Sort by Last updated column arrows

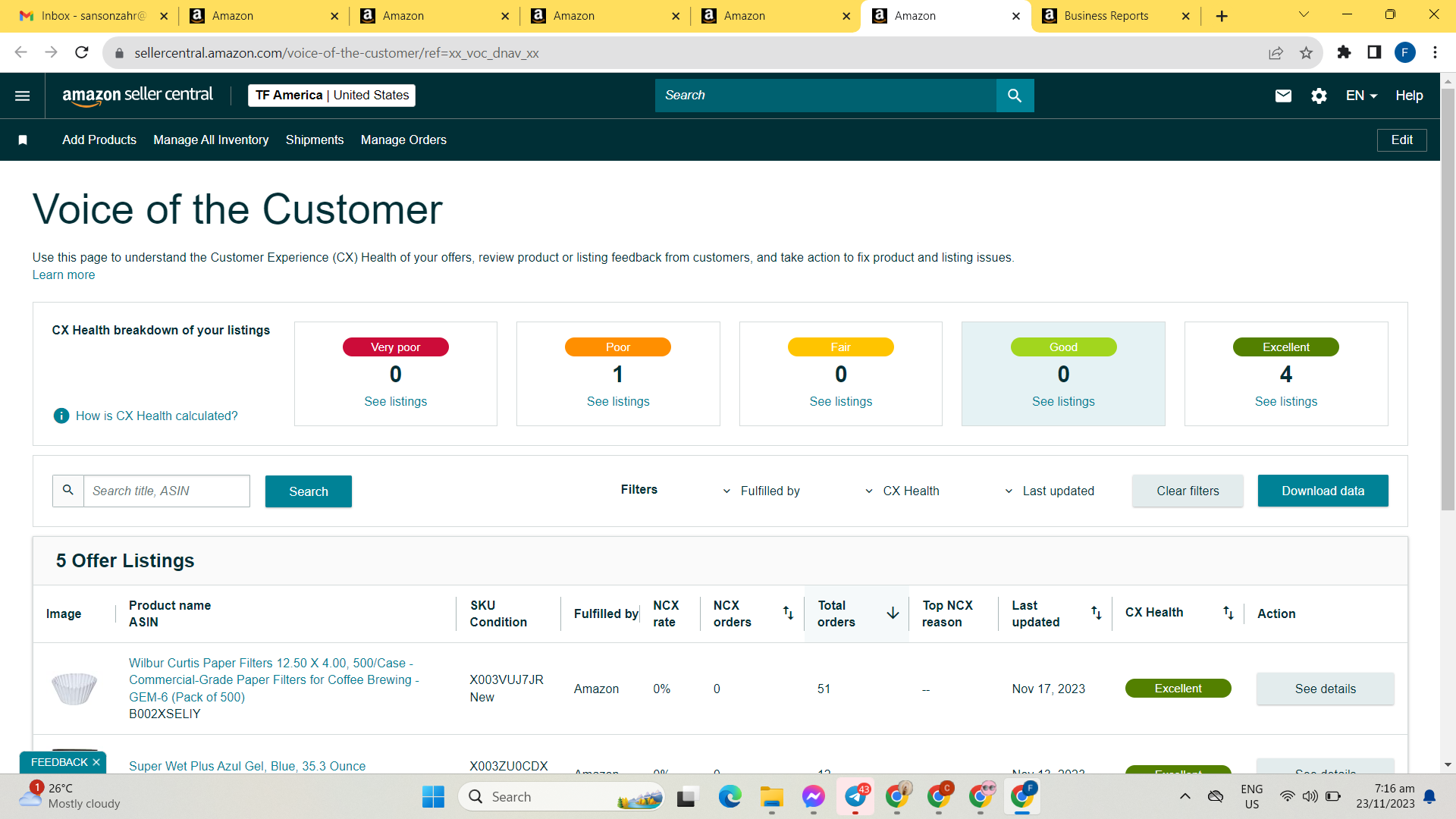(1097, 613)
